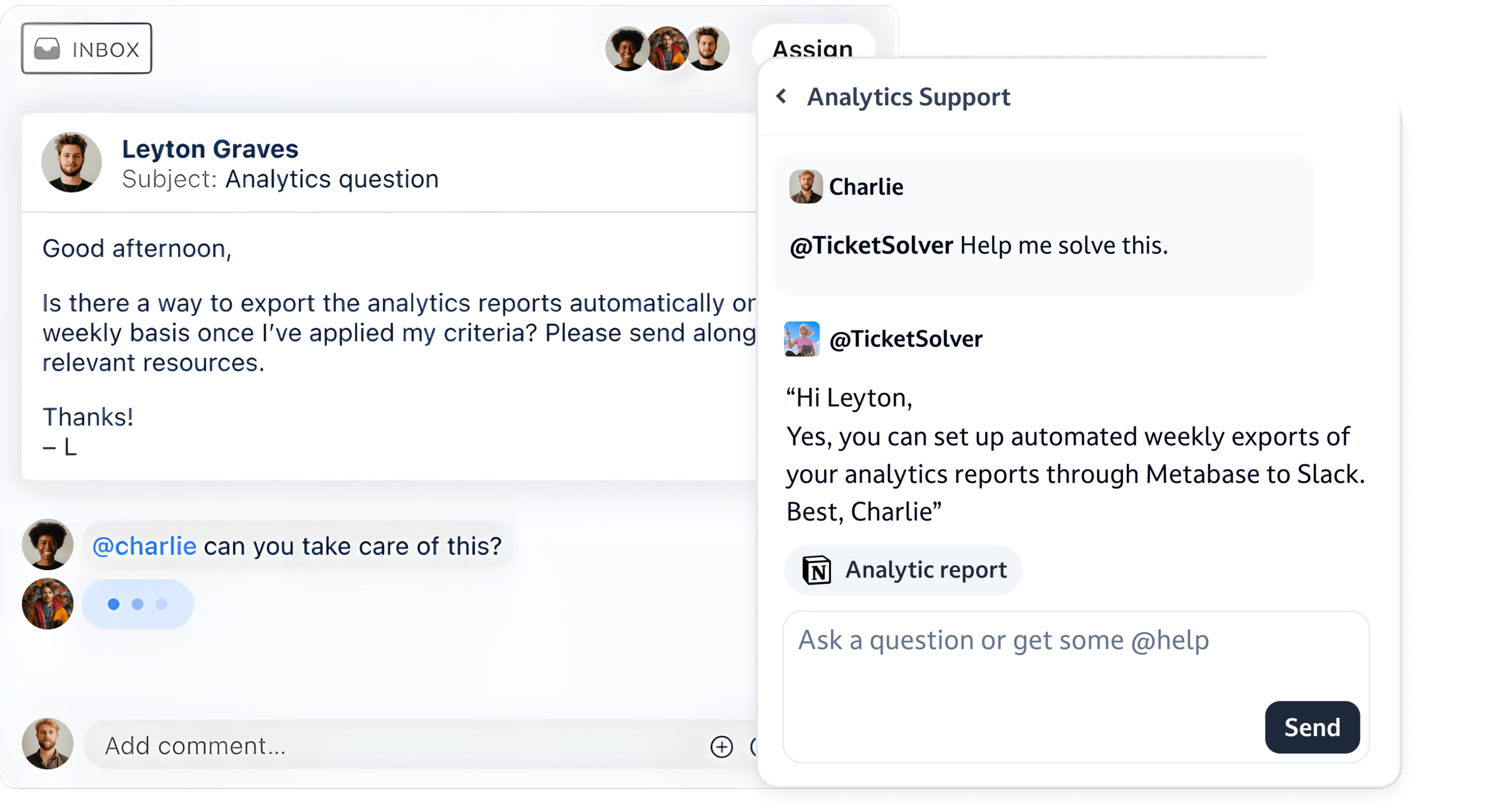Select the third assignee avatar in header
Screen dimensions: 1504x812
tap(708, 49)
